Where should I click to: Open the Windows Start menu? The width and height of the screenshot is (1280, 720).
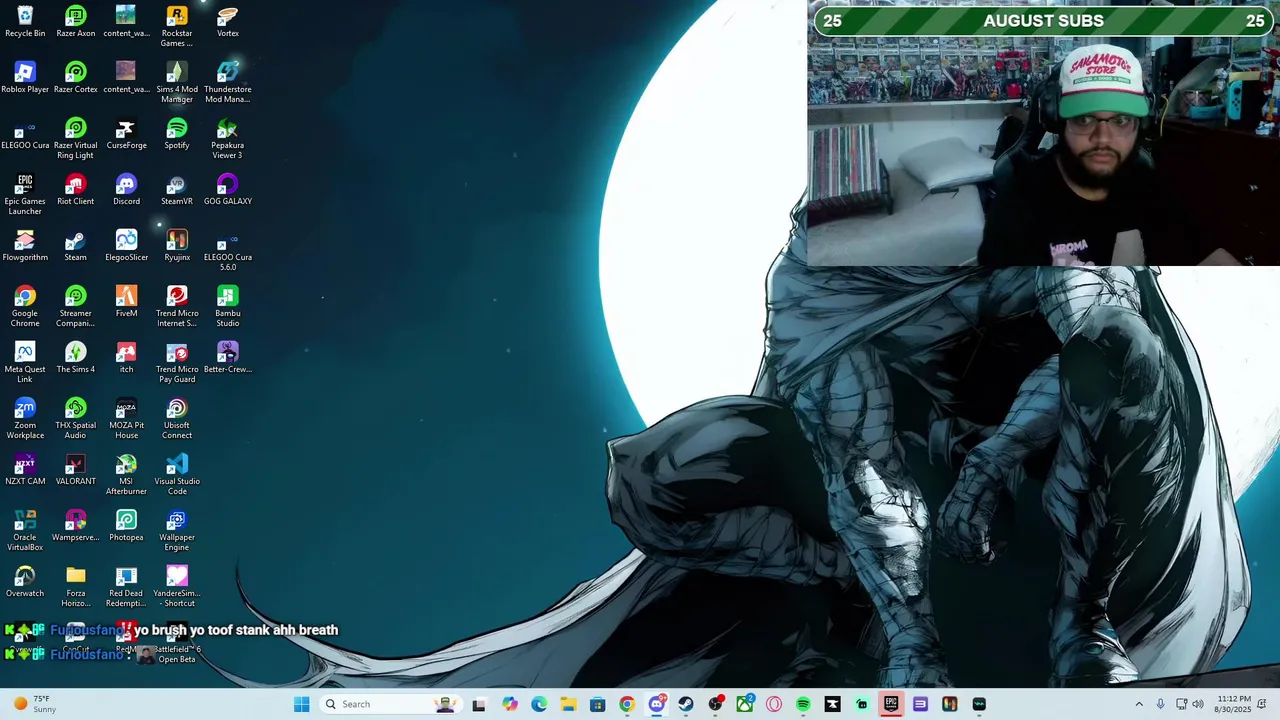pyautogui.click(x=301, y=704)
